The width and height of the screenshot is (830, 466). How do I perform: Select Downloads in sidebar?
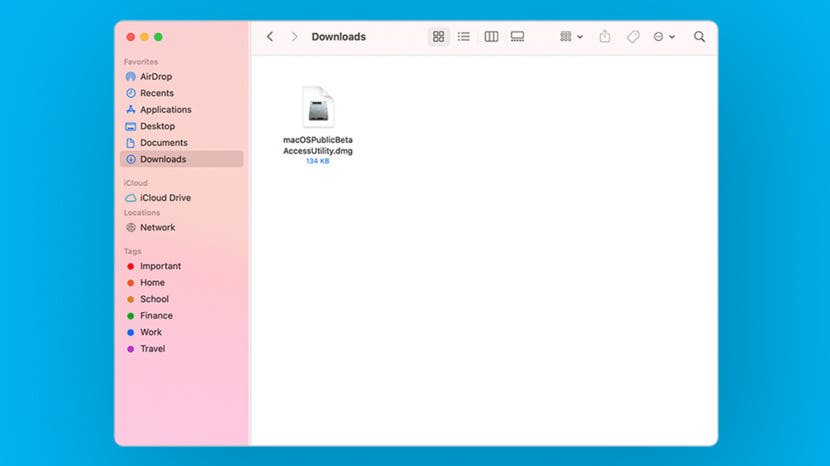(x=182, y=159)
